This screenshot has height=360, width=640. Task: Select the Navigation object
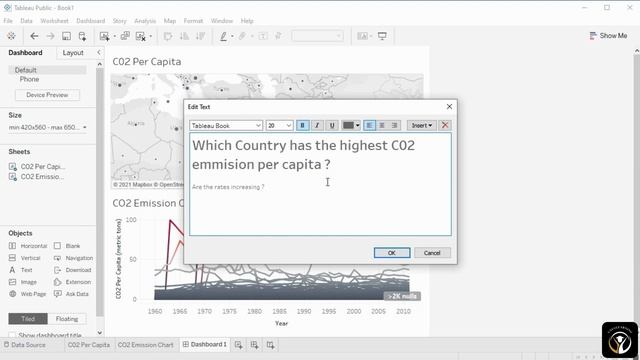point(73,258)
